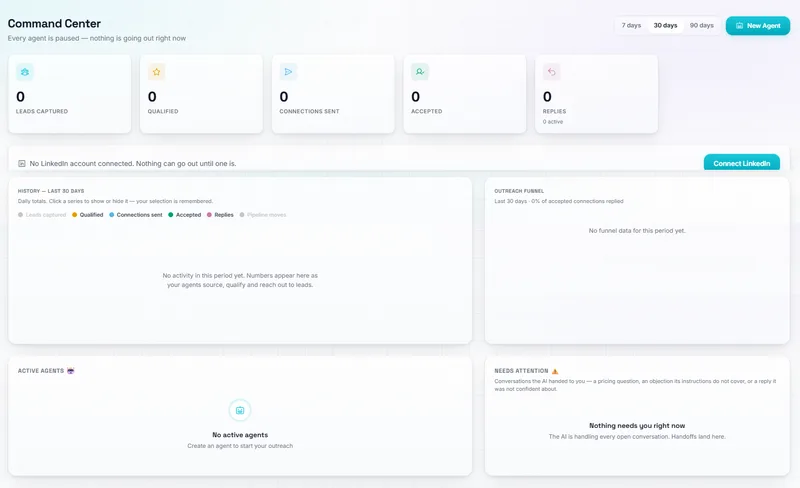Click the Command Center heading
Viewport: 800px width, 488px height.
(x=54, y=23)
